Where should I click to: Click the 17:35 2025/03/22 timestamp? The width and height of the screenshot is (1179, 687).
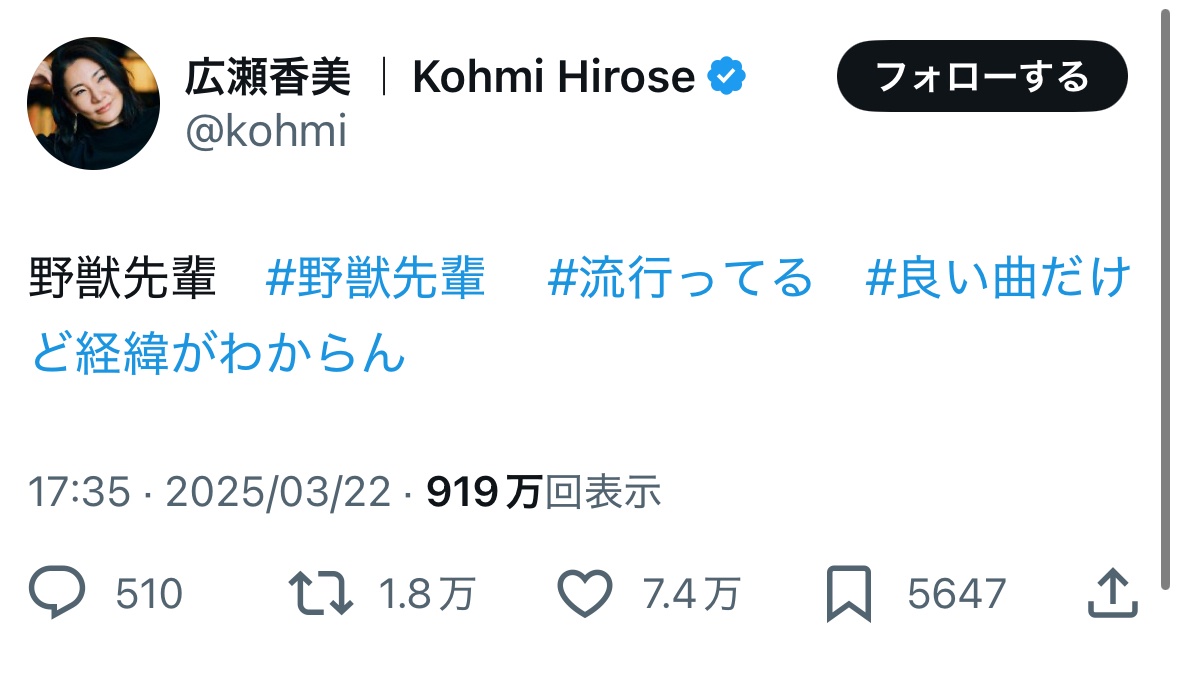[x=208, y=492]
